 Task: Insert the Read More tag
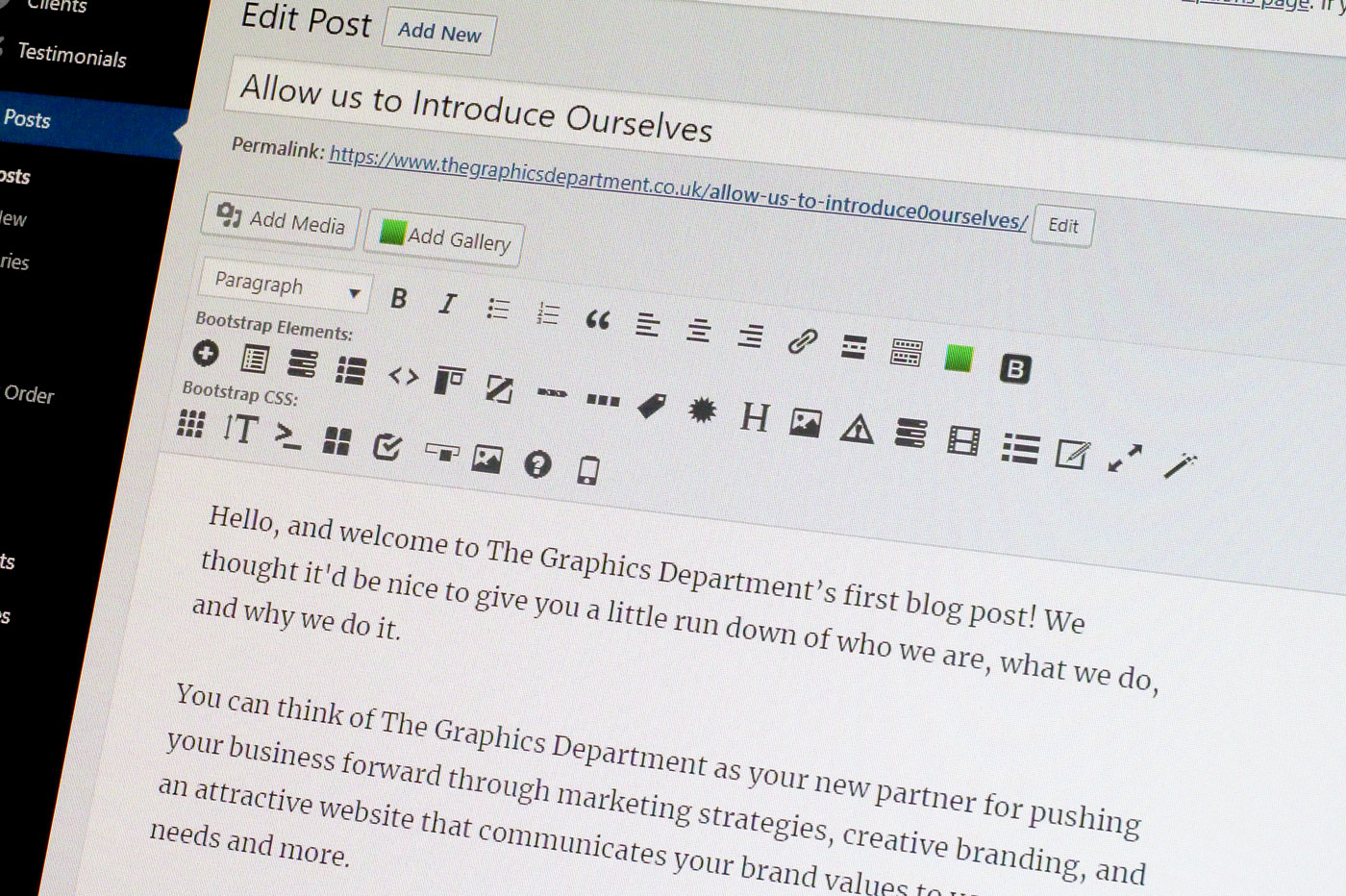(853, 347)
